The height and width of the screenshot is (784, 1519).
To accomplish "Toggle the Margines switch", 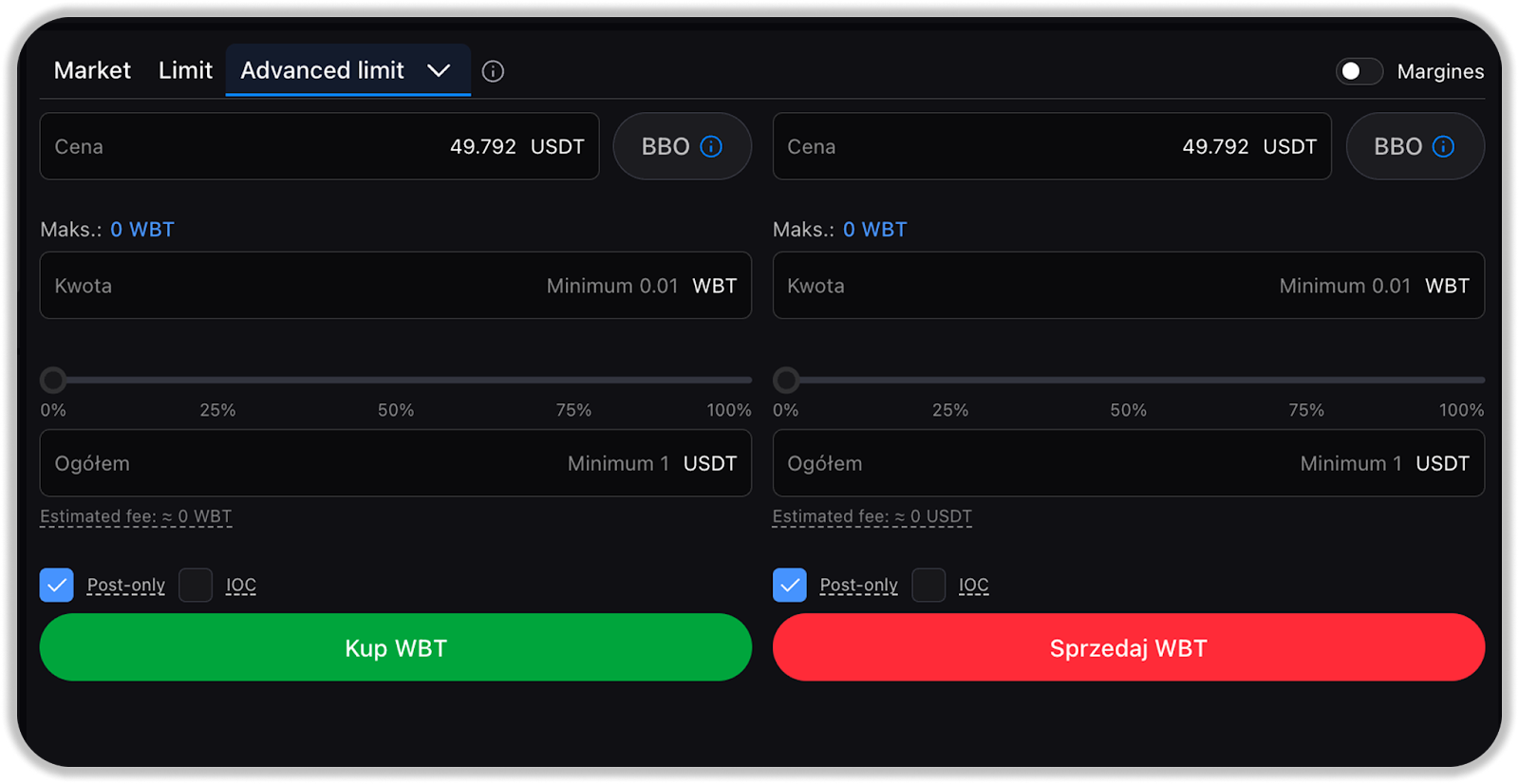I will pyautogui.click(x=1359, y=71).
